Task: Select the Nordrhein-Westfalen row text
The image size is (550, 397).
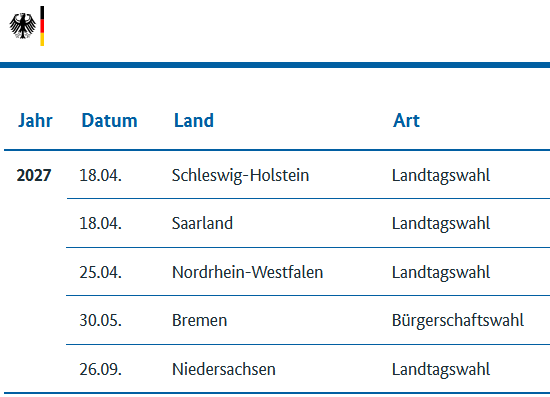Action: (247, 272)
